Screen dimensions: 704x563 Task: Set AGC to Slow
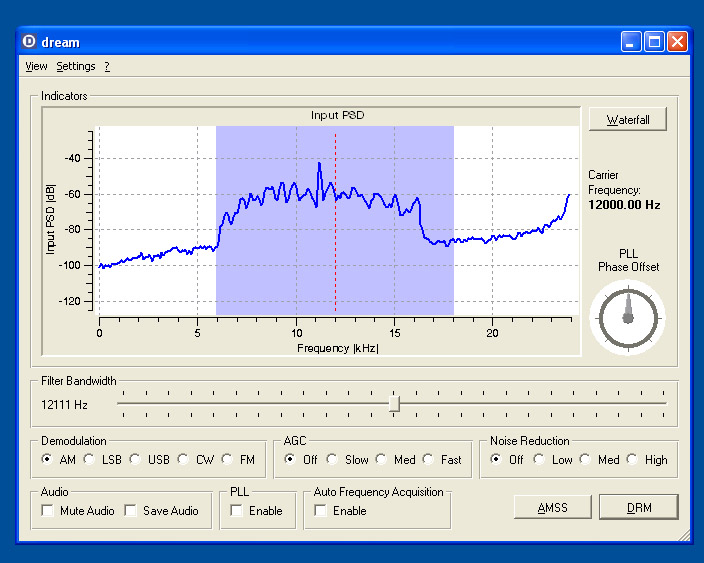point(333,460)
